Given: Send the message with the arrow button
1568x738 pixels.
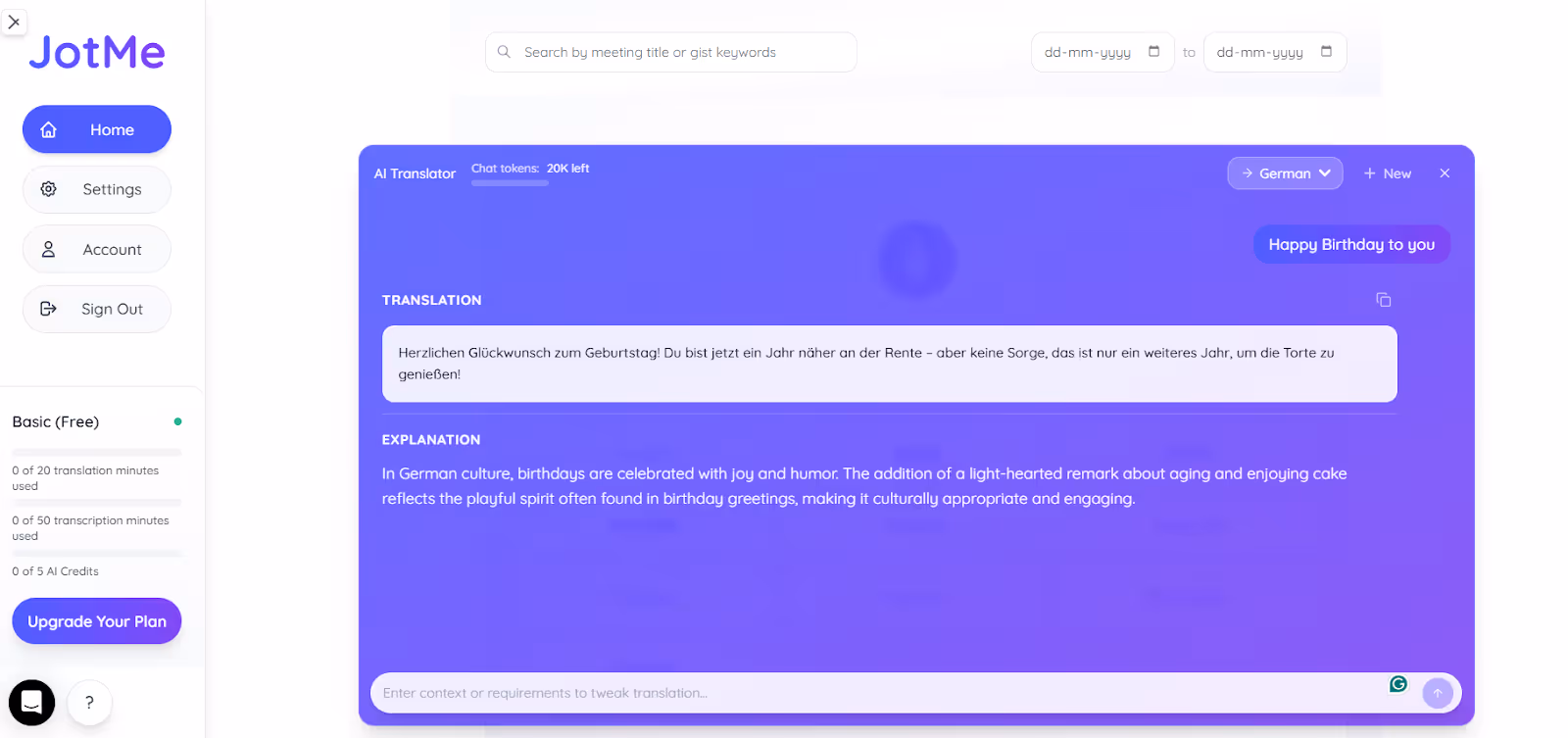Looking at the screenshot, I should pos(1438,693).
